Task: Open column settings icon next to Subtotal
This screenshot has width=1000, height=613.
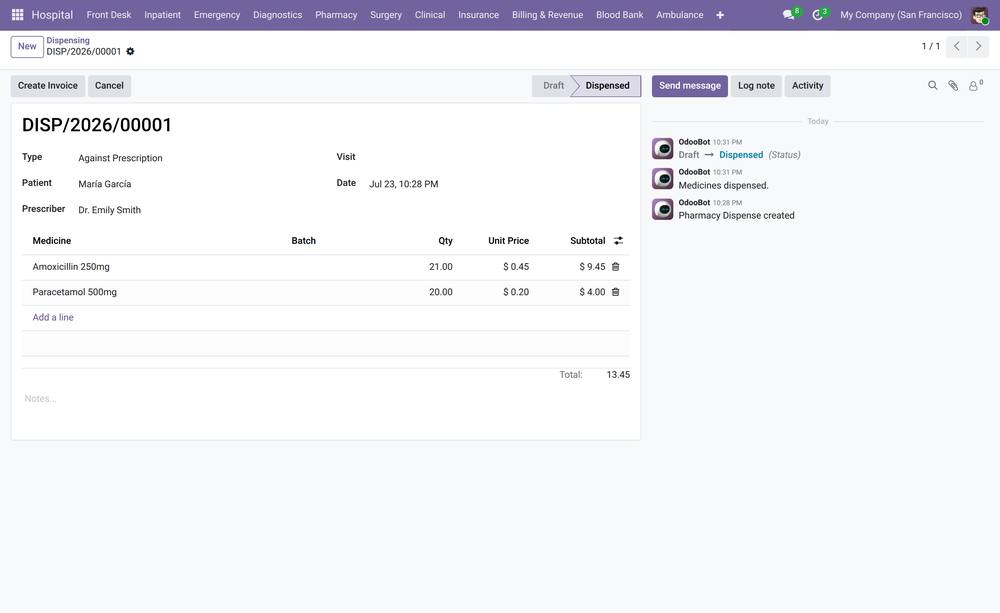Action: pyautogui.click(x=618, y=241)
